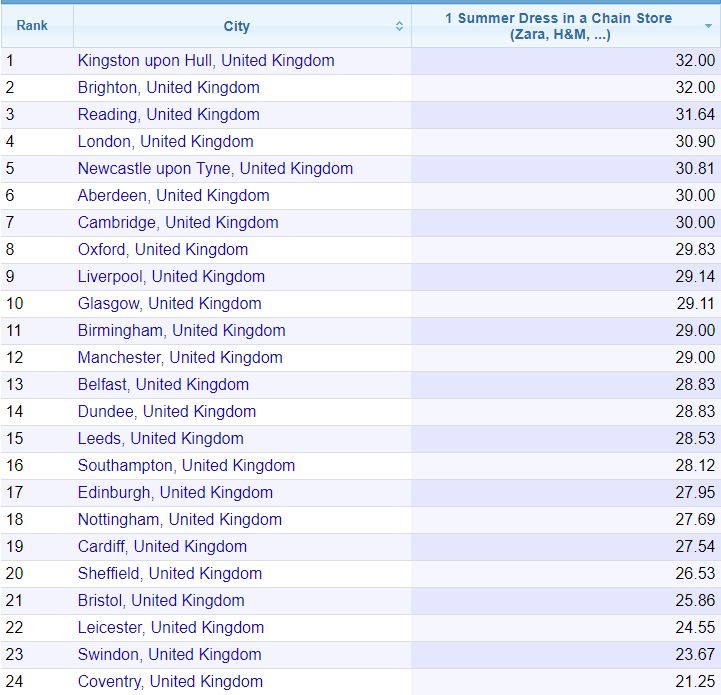Sort table by the City sort arrows icon

(399, 26)
